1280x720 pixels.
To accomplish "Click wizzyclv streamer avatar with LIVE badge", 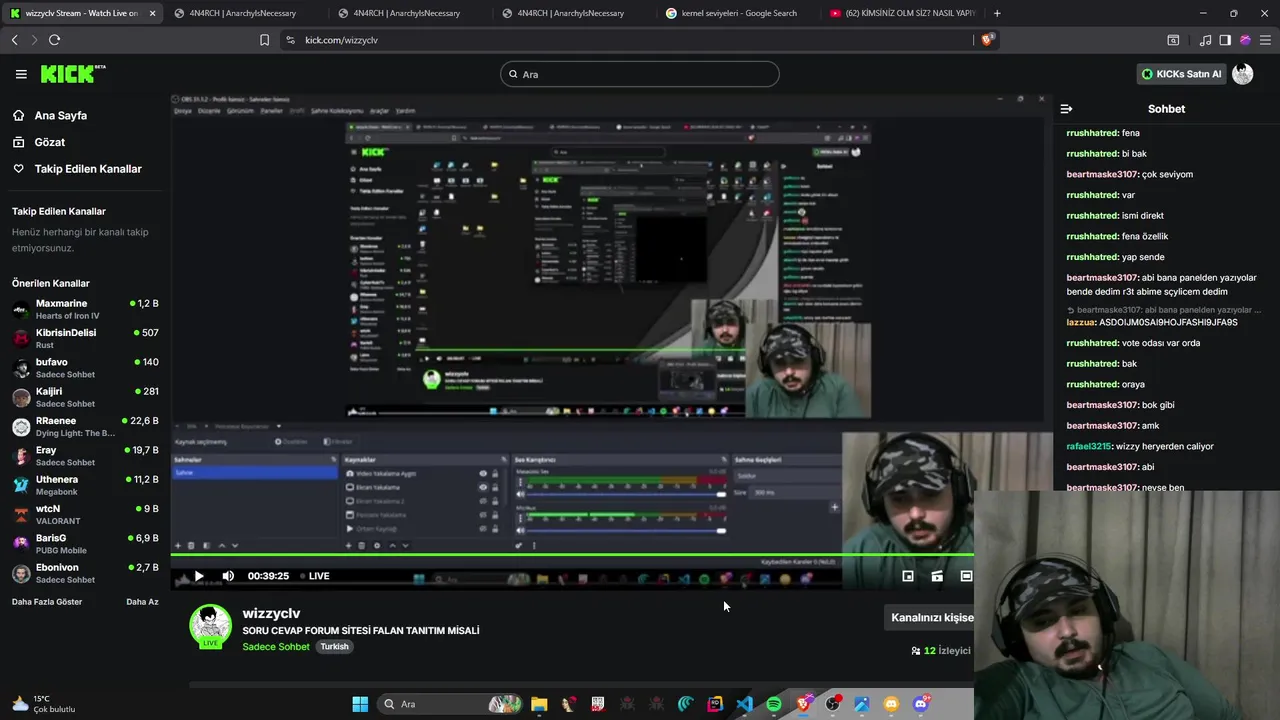I will pos(210,627).
